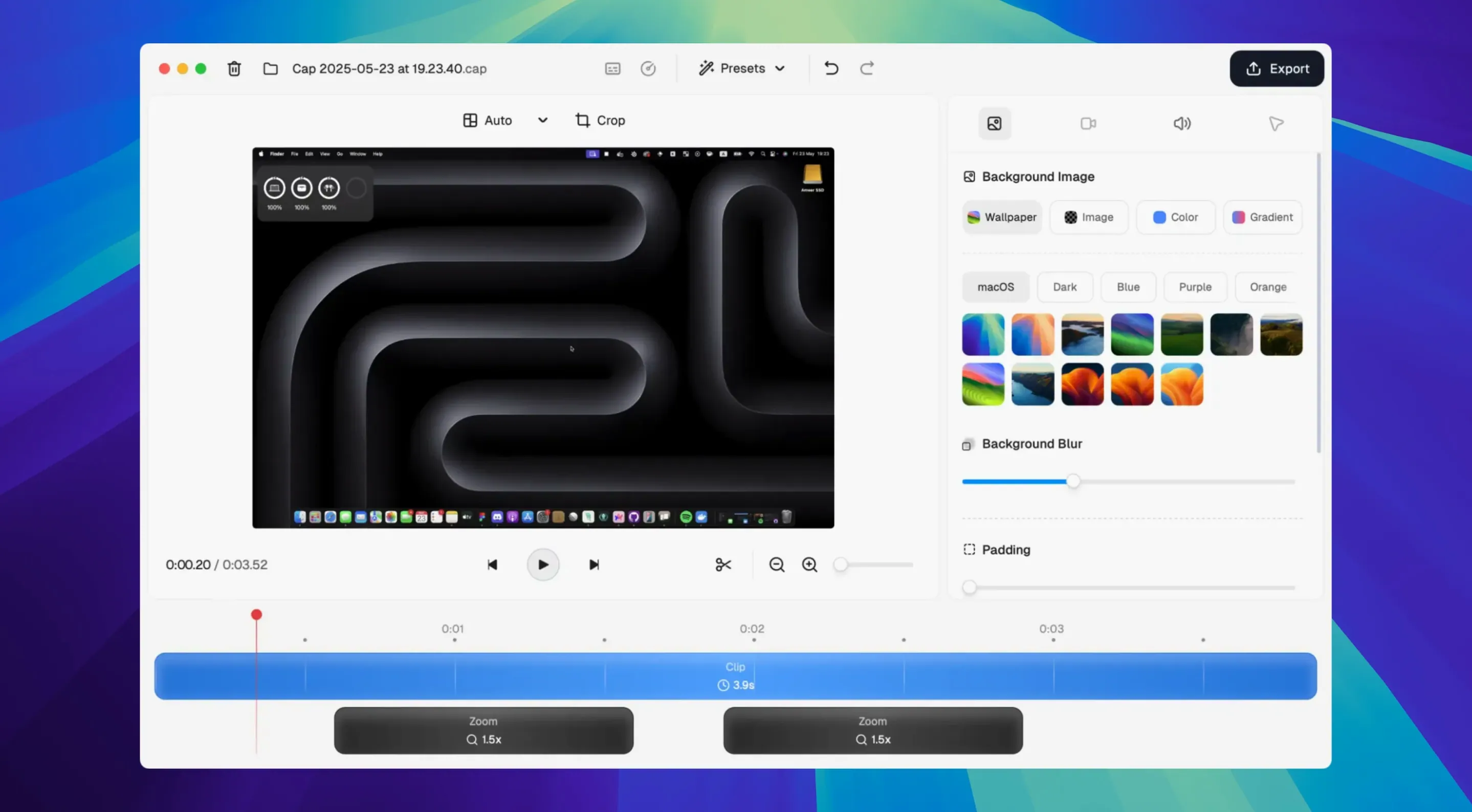Image resolution: width=1472 pixels, height=812 pixels.
Task: Play the recording
Action: tap(543, 565)
